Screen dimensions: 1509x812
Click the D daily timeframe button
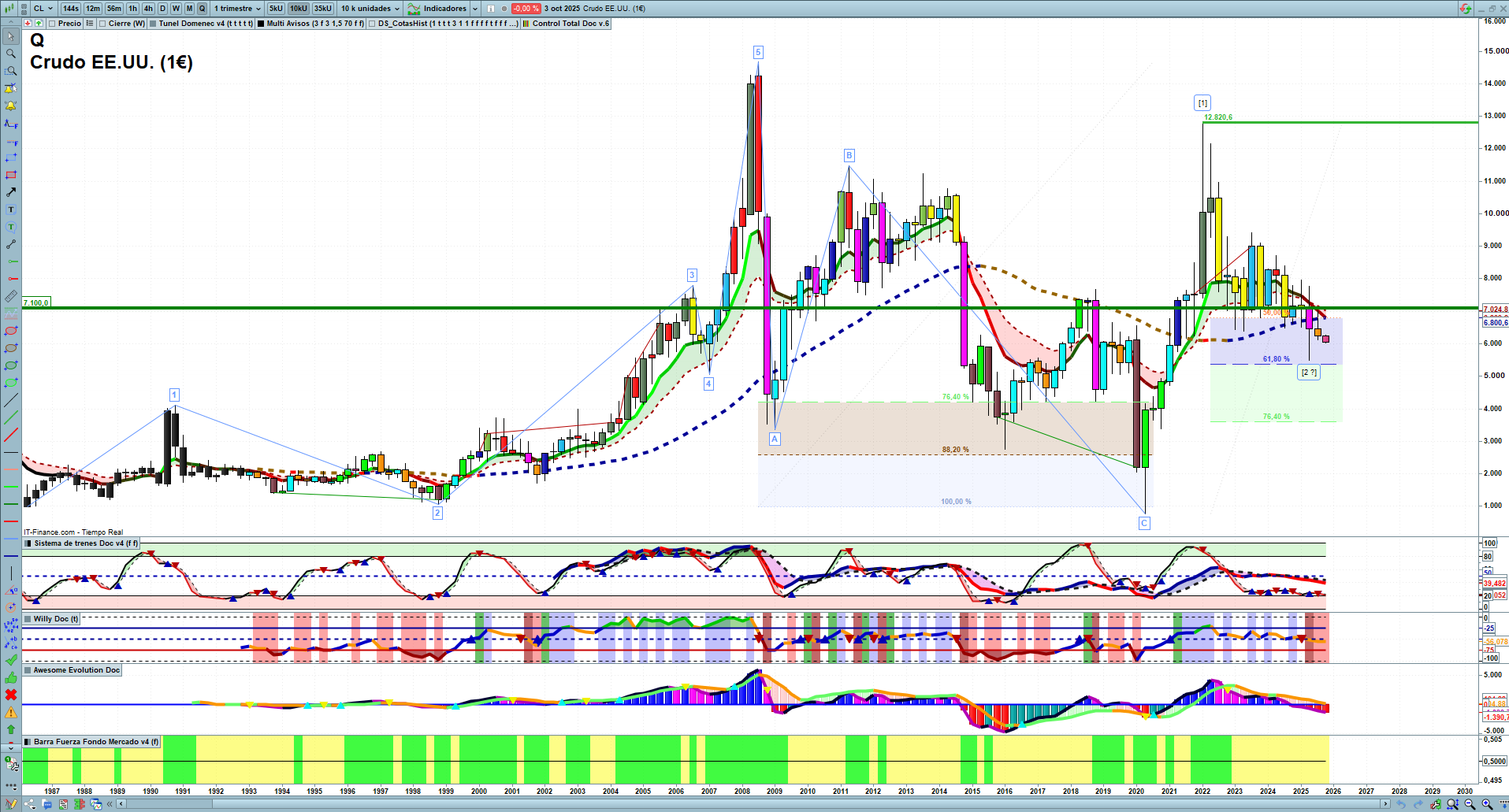click(162, 9)
